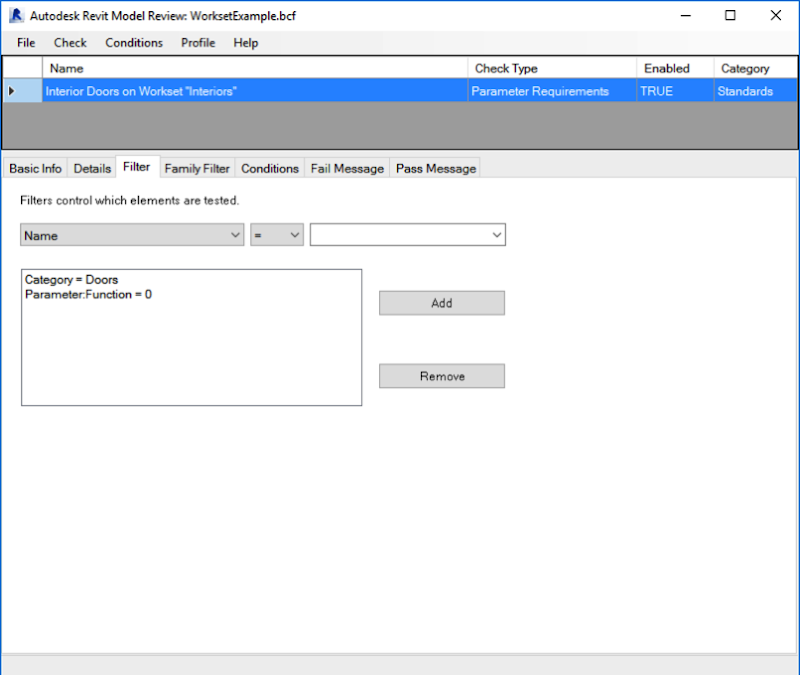Open the Family Filter tab
The width and height of the screenshot is (800, 675).
coord(197,168)
